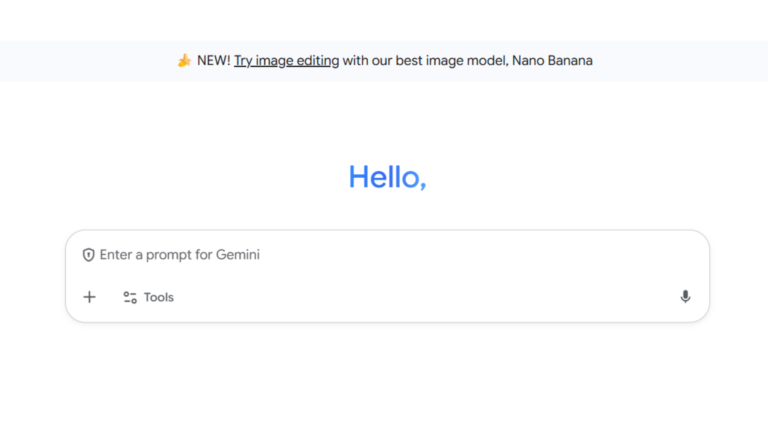Click the blue 'Hello,' greeting text
The image size is (768, 432).
387,177
